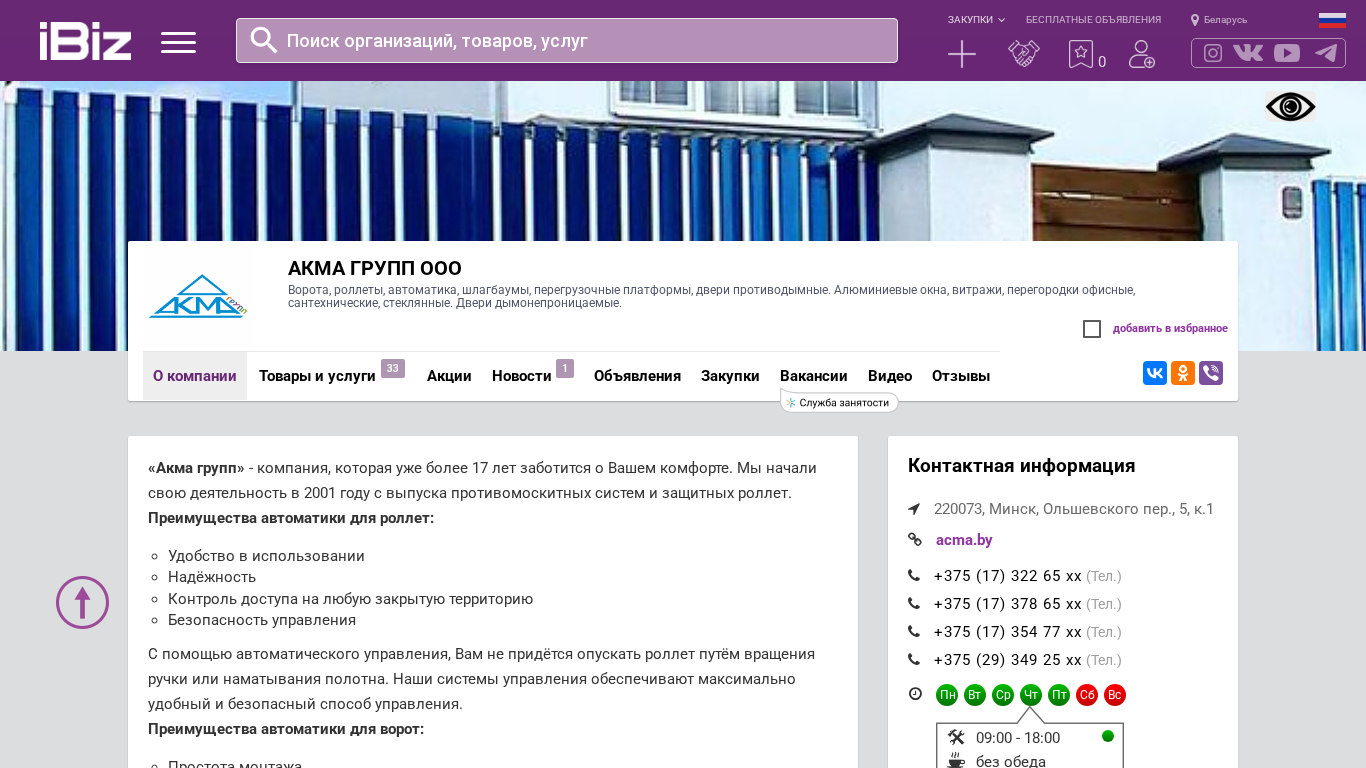The height and width of the screenshot is (768, 1366).
Task: Click the Служба занятости badge
Action: pyautogui.click(x=840, y=402)
